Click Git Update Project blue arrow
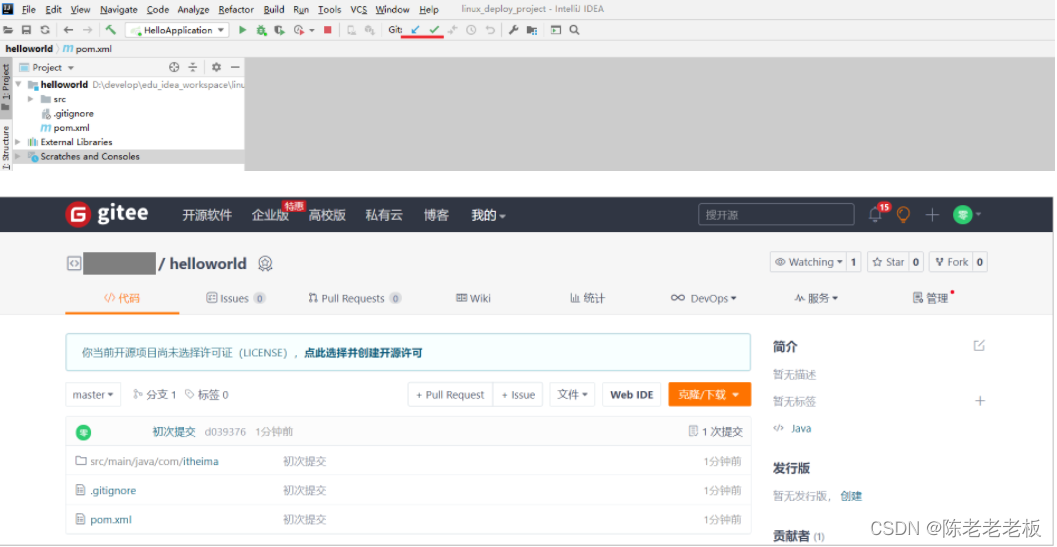1057x547 pixels. tap(415, 30)
